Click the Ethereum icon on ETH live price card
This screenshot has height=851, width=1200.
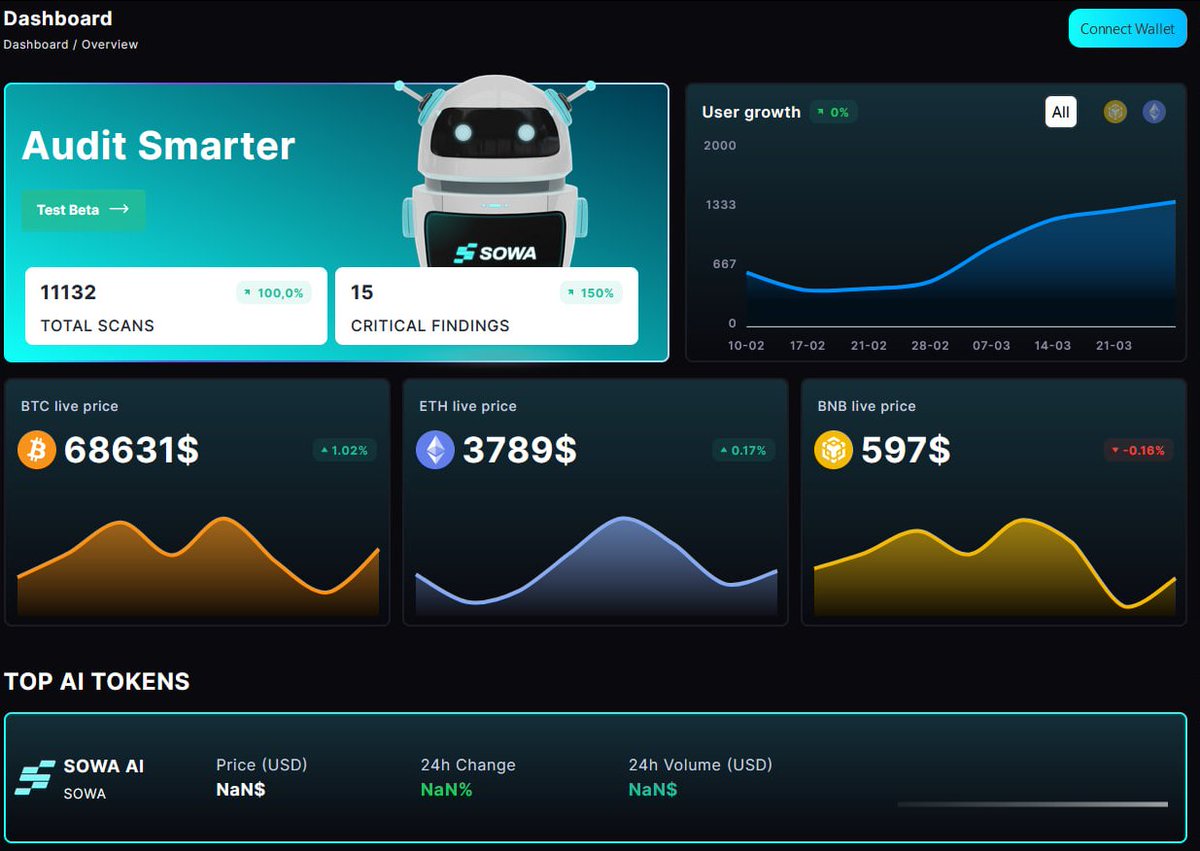coord(434,450)
